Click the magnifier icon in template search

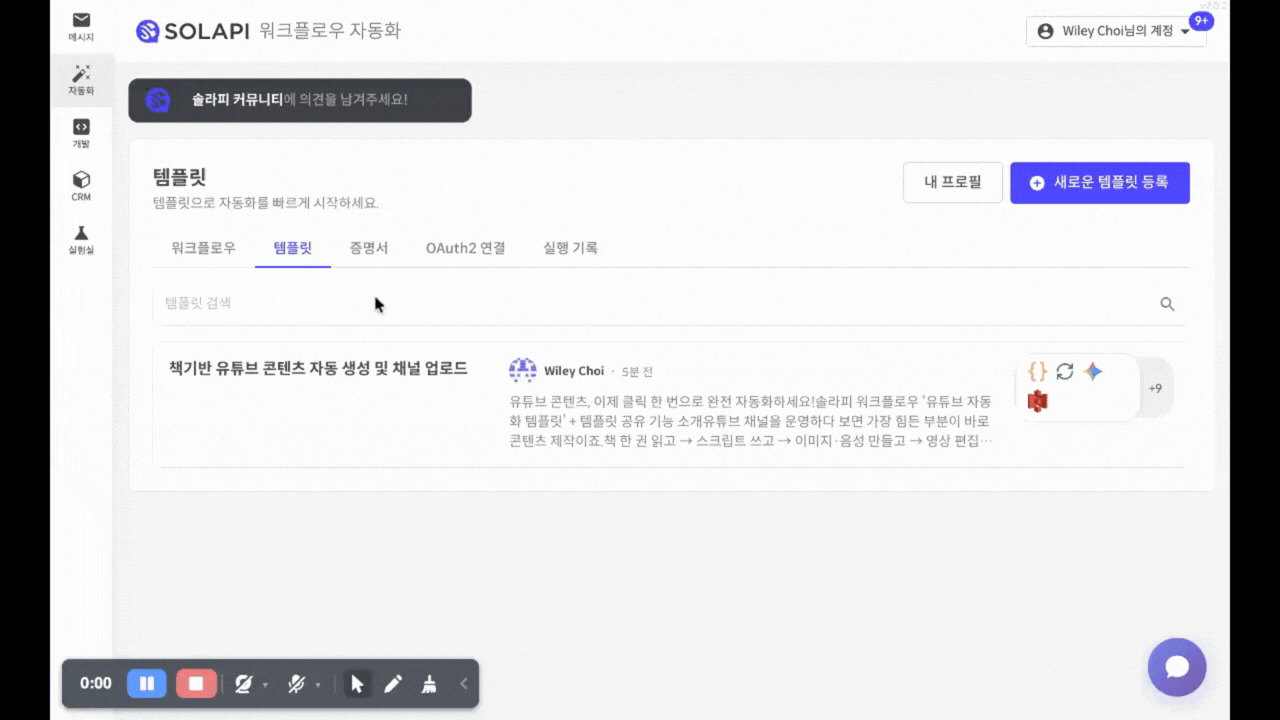(x=1167, y=304)
